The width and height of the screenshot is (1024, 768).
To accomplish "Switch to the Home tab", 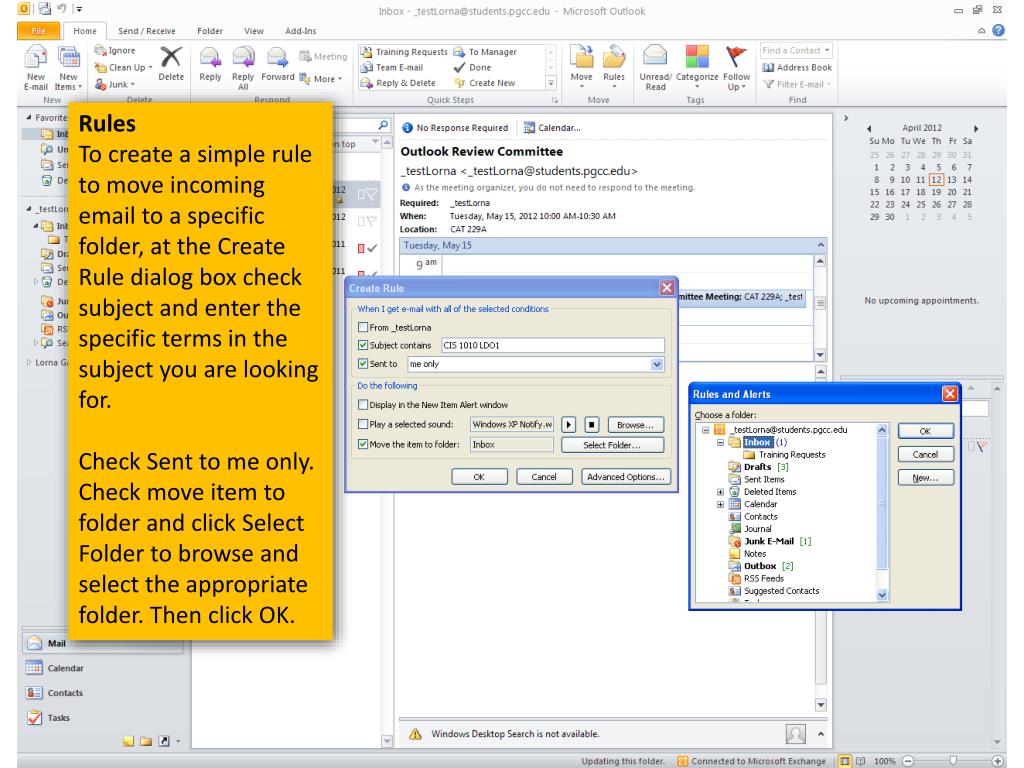I will coord(85,31).
